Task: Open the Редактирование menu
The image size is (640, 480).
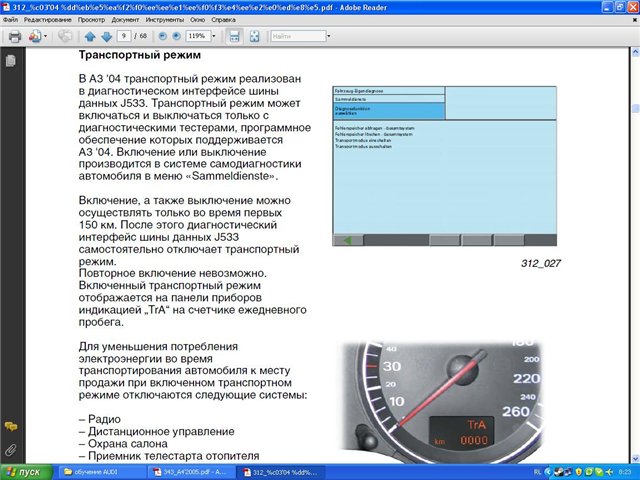Action: 47,20
